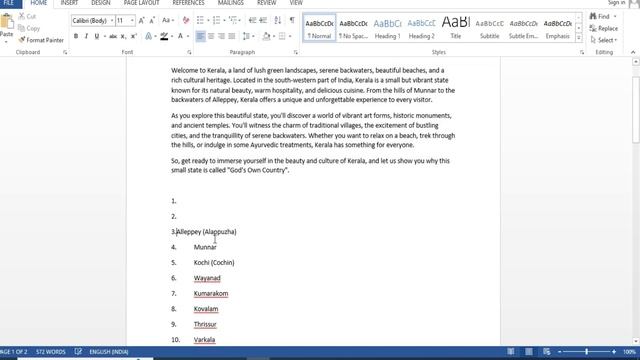Apply paragraph shading with paint bucket
The width and height of the screenshot is (640, 360).
pyautogui.click(x=267, y=36)
